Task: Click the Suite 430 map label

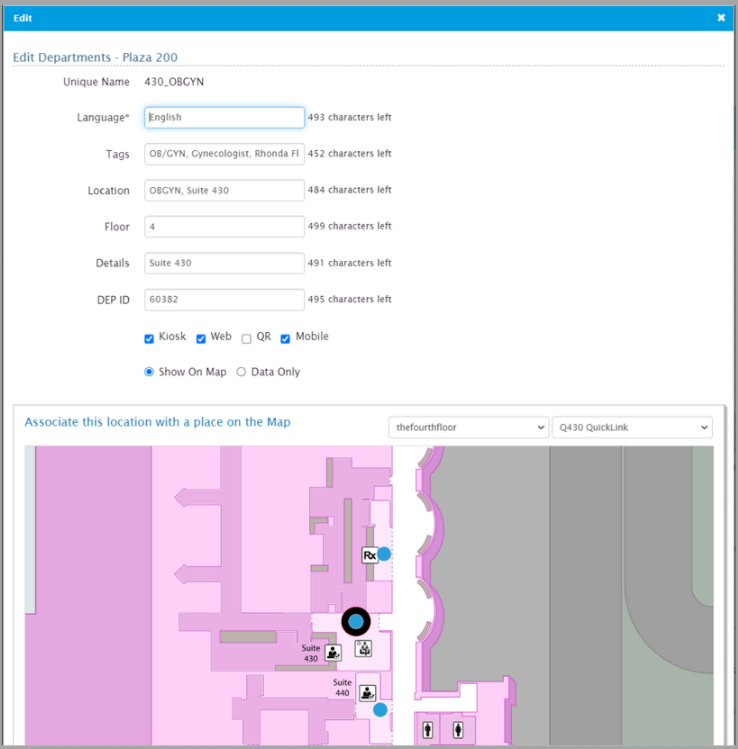Action: coord(311,653)
